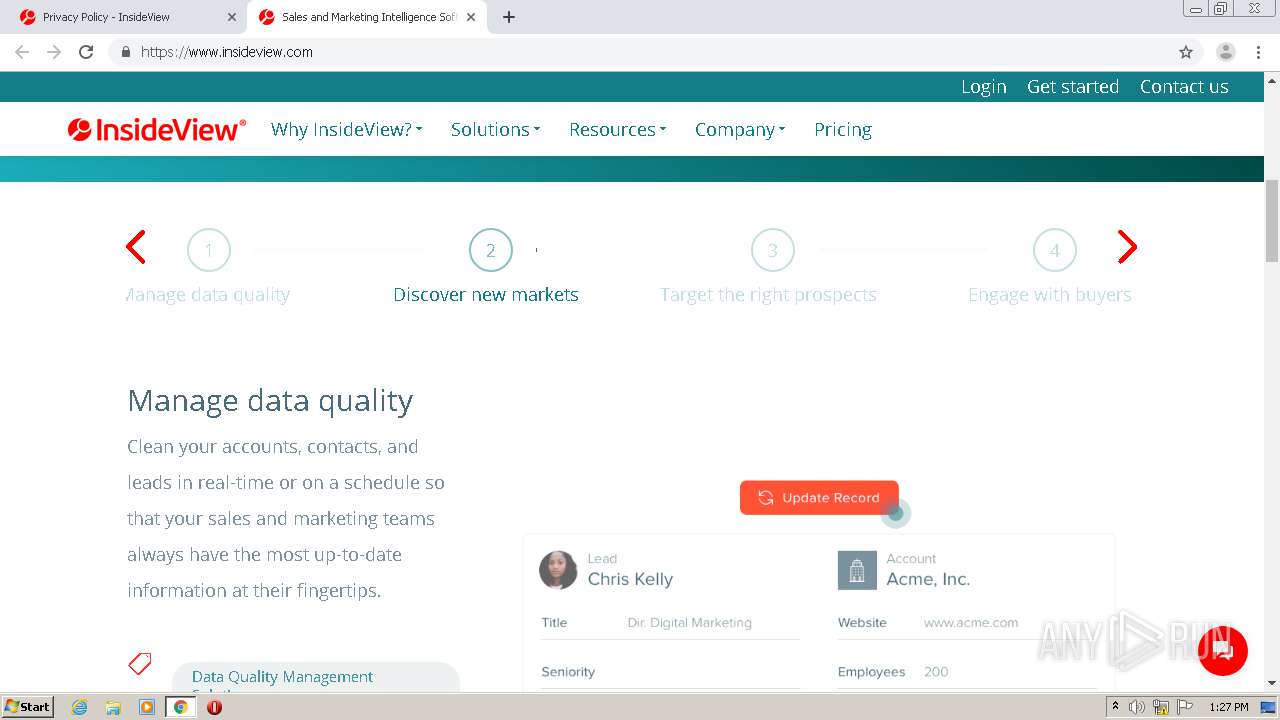Bookmark this page with the star icon
1280x720 pixels.
[x=1186, y=52]
